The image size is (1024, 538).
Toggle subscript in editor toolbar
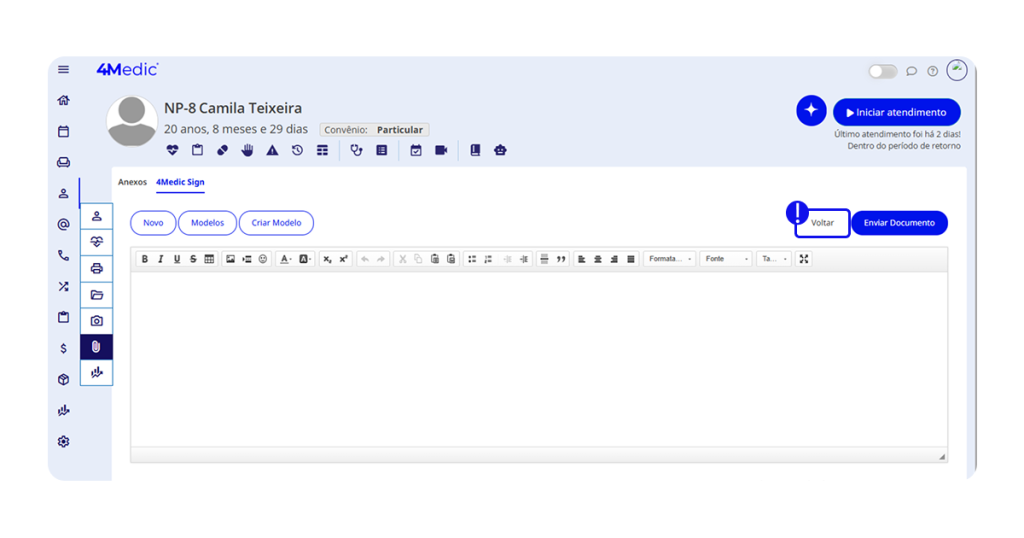pyautogui.click(x=327, y=259)
